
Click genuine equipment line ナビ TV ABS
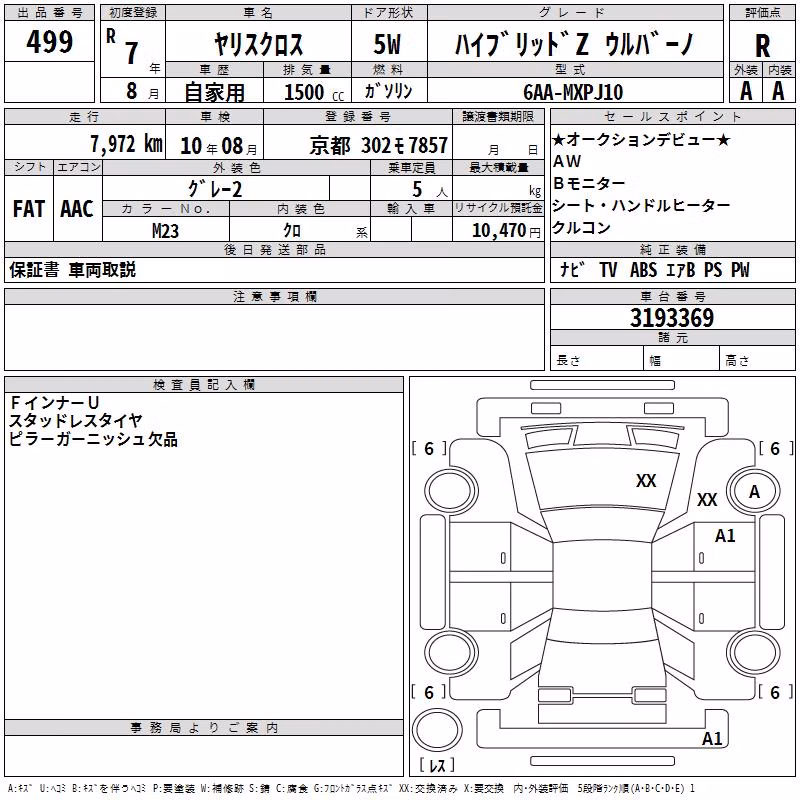tap(654, 269)
